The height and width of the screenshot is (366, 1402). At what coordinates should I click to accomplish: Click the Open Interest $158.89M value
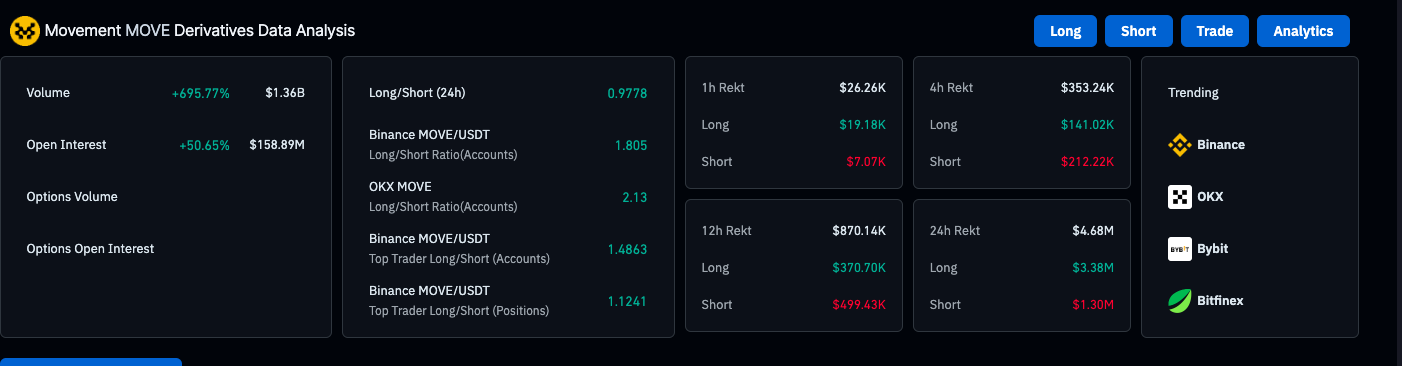point(277,145)
